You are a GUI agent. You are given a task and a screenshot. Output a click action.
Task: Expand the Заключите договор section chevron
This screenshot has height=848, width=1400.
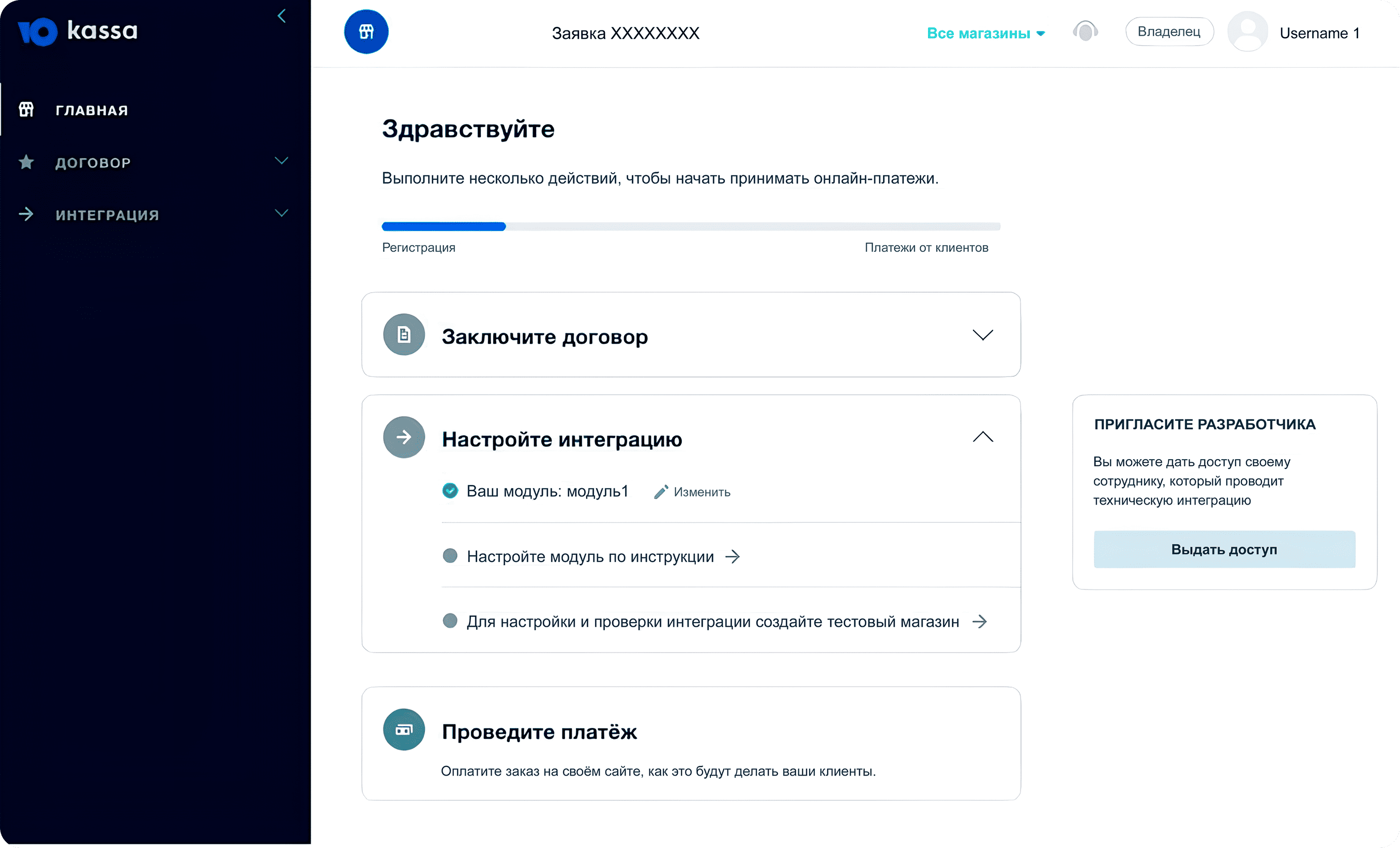[x=983, y=335]
